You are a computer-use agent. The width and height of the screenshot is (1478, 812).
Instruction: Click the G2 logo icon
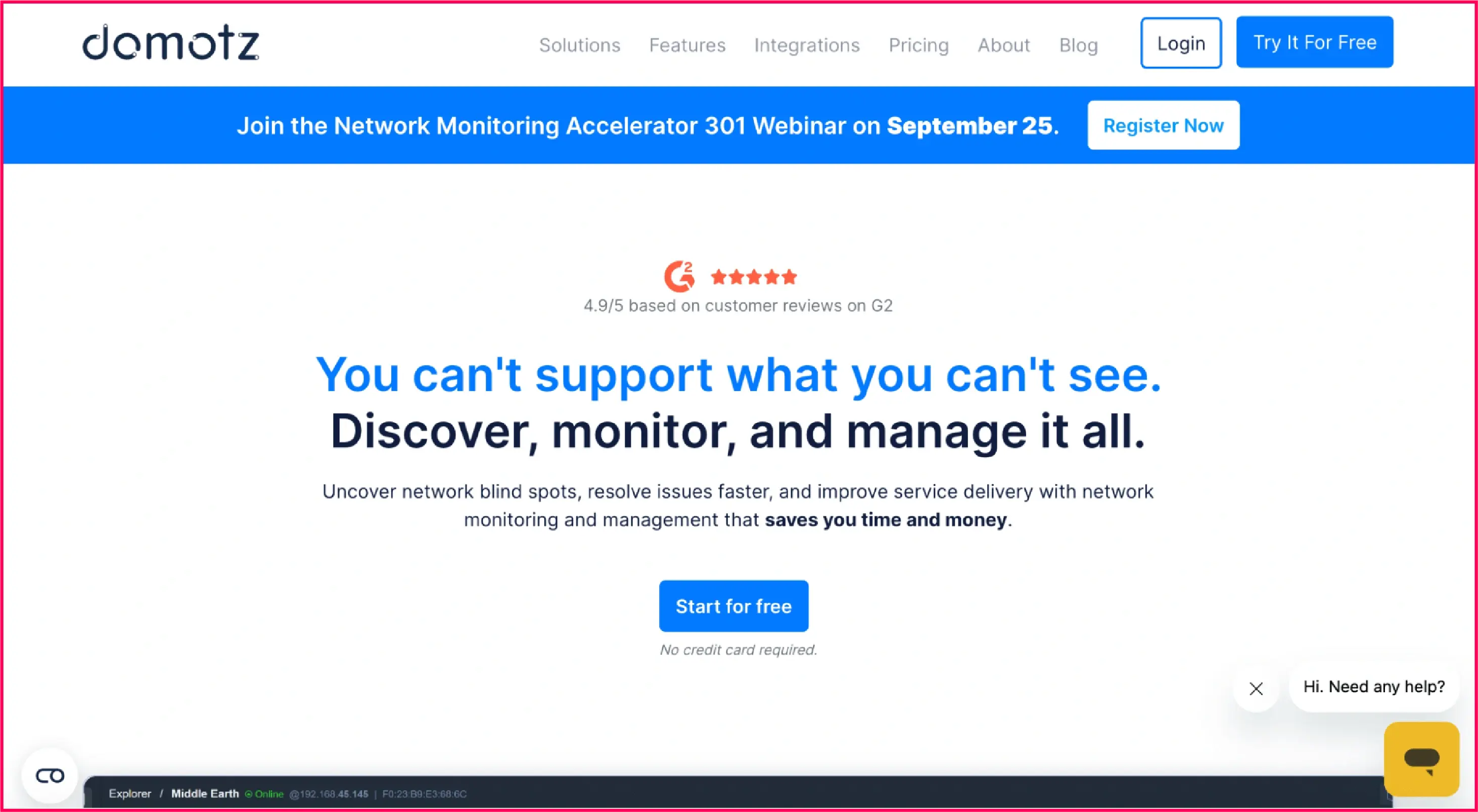coord(680,275)
